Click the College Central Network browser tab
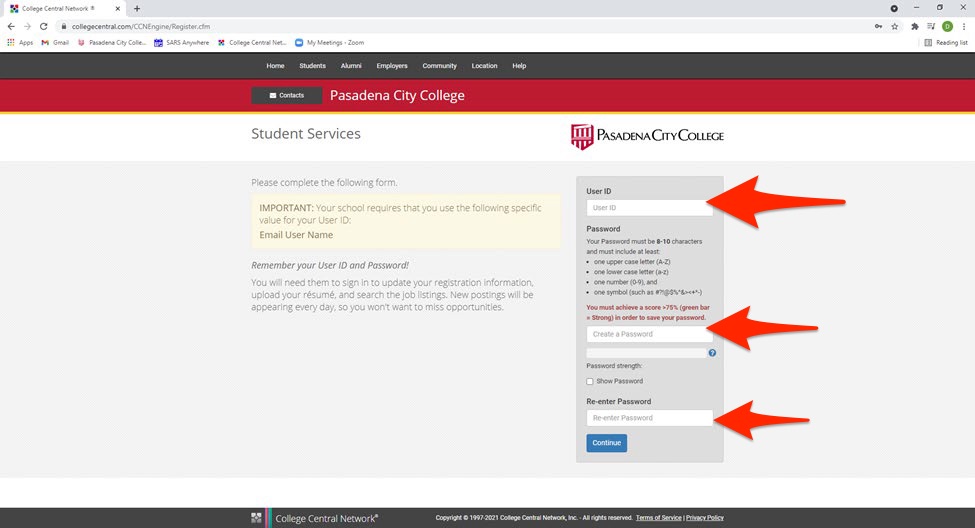 click(x=64, y=9)
